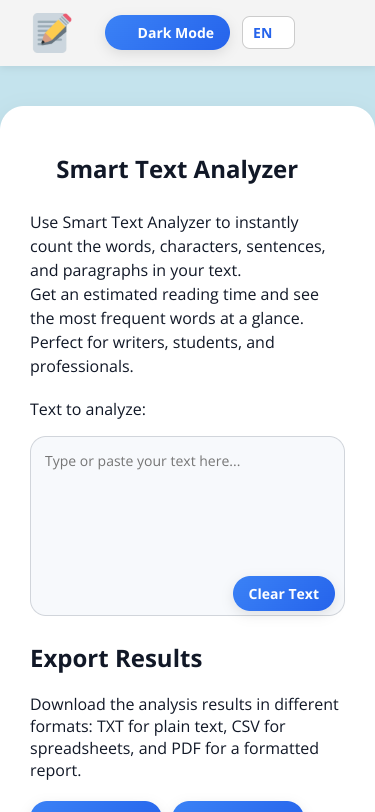Image resolution: width=375 pixels, height=812 pixels.
Task: Click the left blue export button
Action: coord(96,806)
